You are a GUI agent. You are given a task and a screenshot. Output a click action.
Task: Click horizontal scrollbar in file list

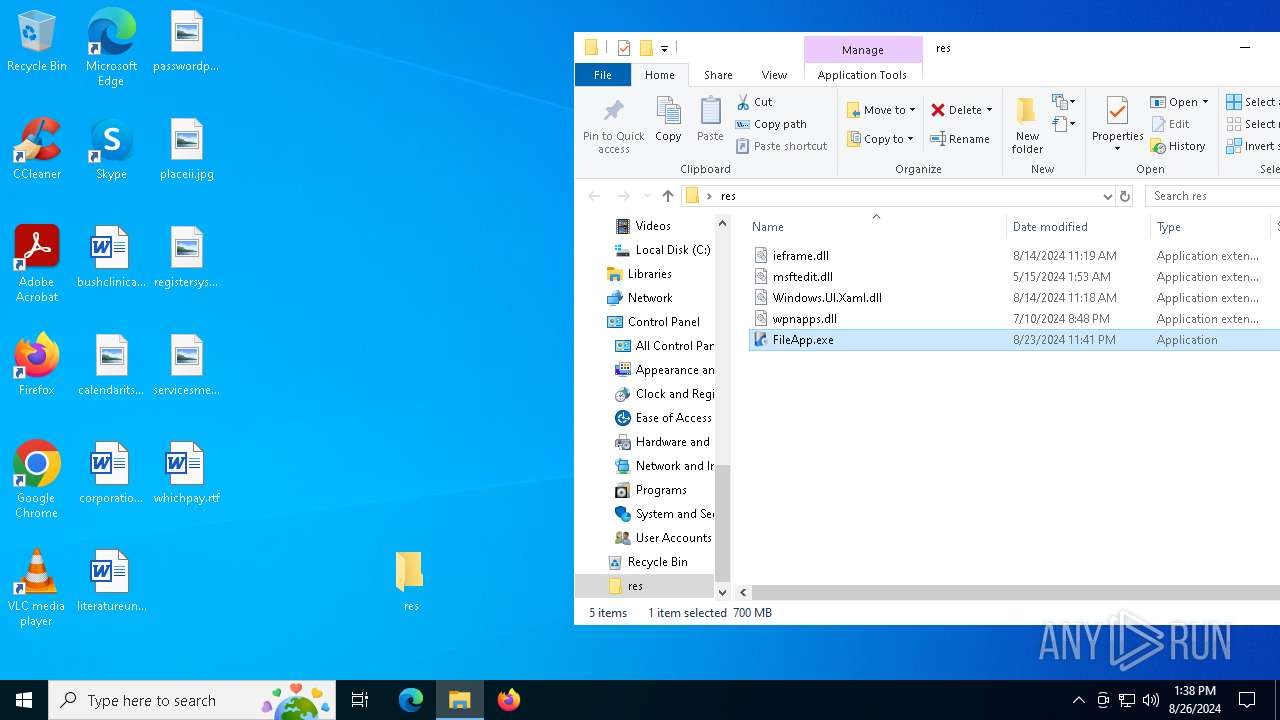coord(1015,592)
